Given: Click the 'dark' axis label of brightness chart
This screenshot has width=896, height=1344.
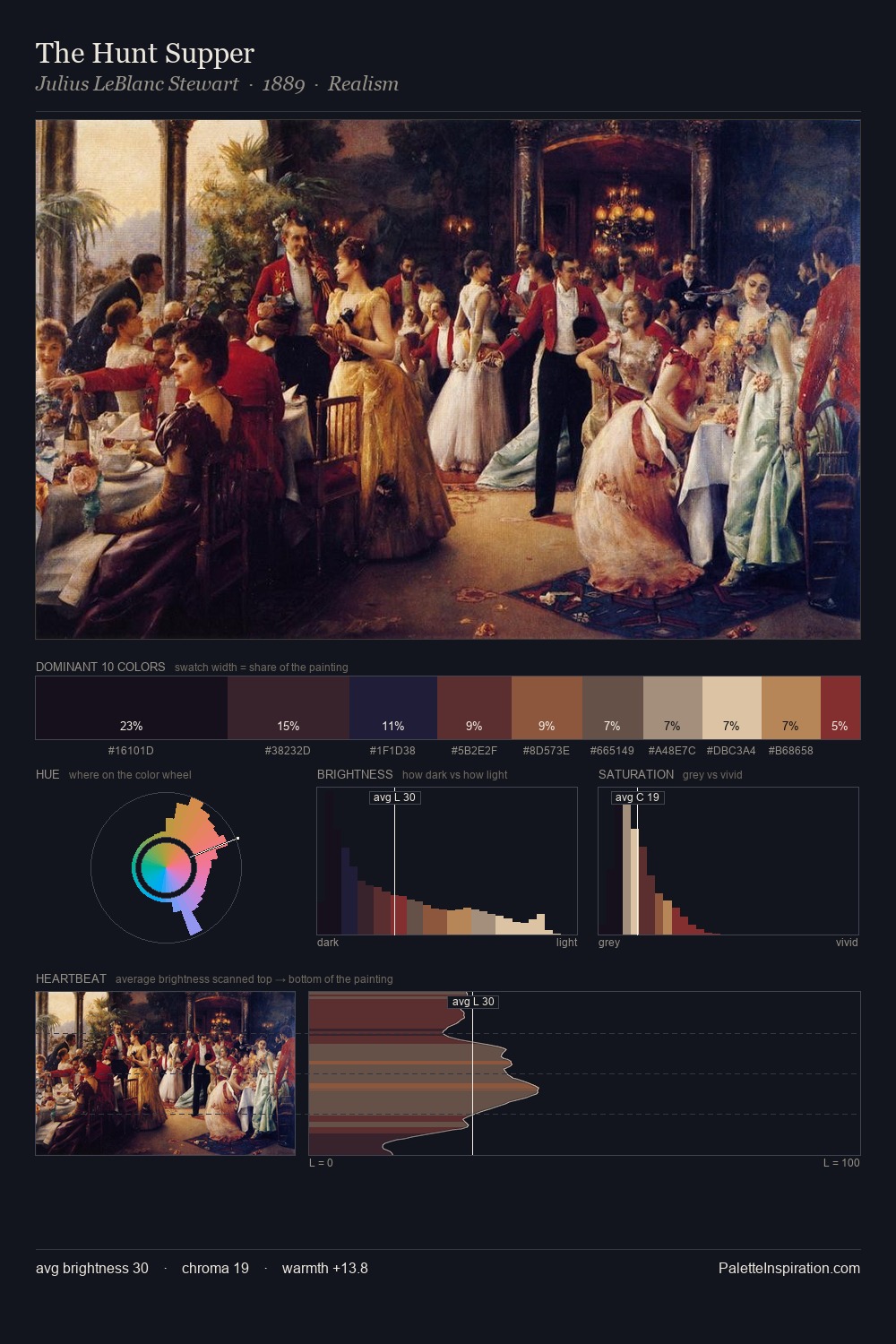Looking at the screenshot, I should [328, 943].
